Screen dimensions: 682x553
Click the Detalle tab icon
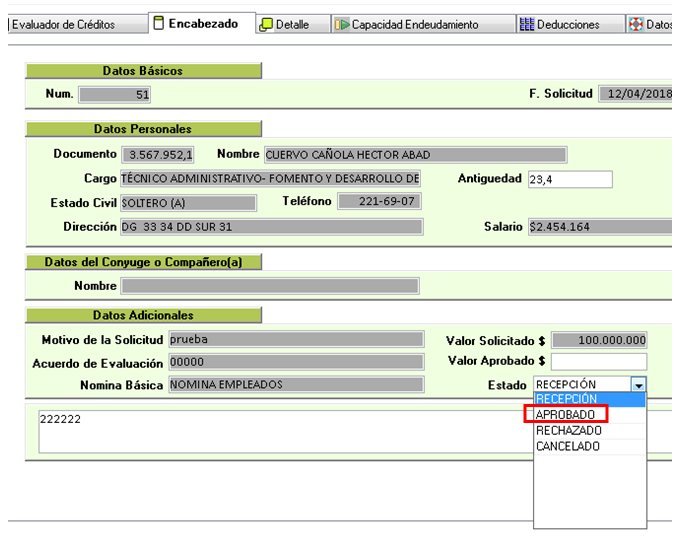[x=266, y=24]
